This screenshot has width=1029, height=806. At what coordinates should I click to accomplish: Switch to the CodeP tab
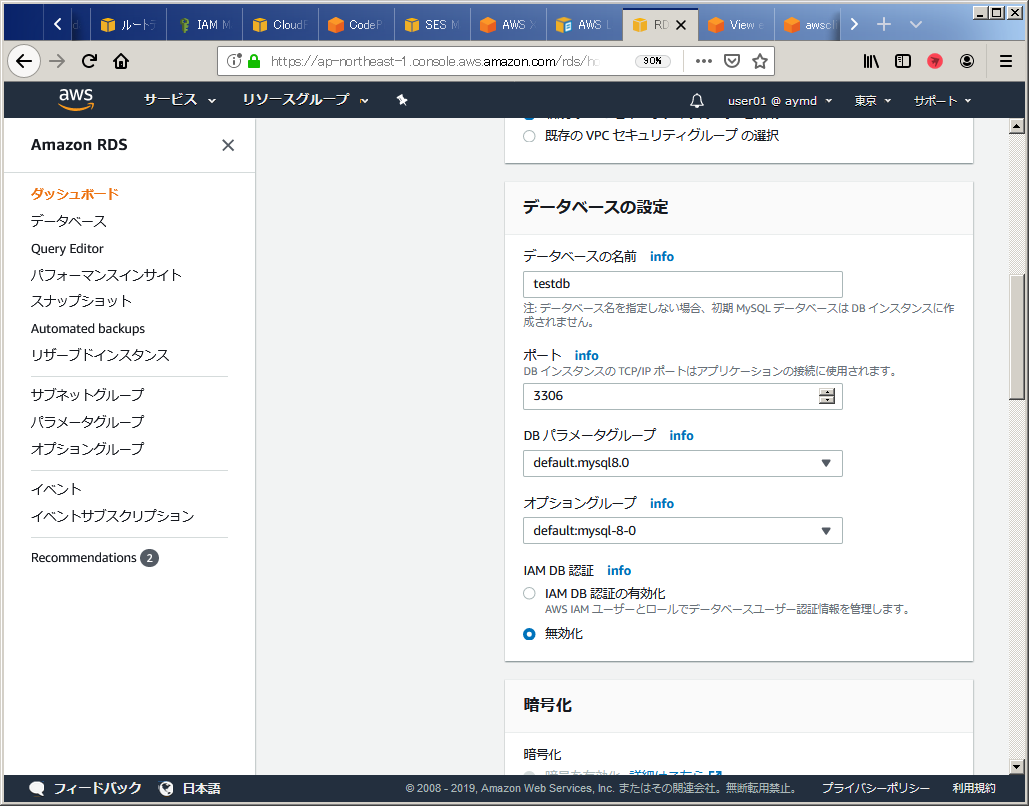click(356, 24)
